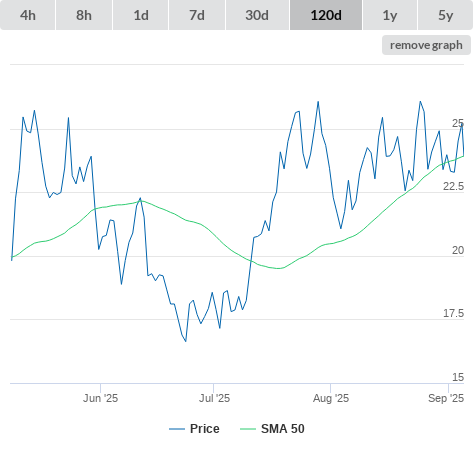Click the 22.5 y-axis value
474x455 pixels.
(x=453, y=187)
